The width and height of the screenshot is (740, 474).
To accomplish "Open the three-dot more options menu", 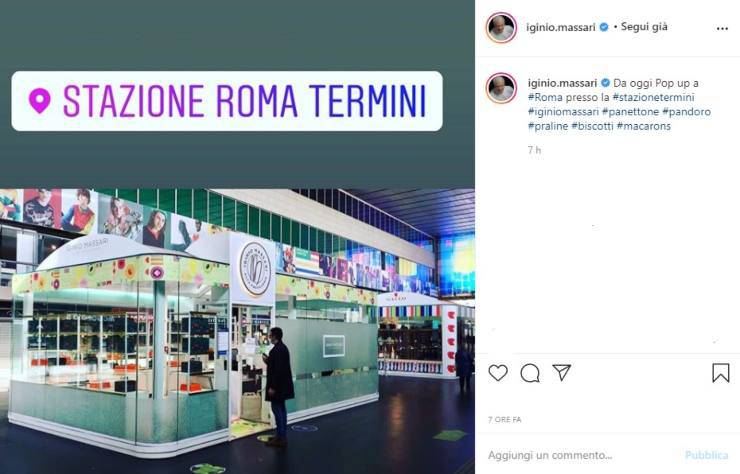I will pyautogui.click(x=722, y=29).
